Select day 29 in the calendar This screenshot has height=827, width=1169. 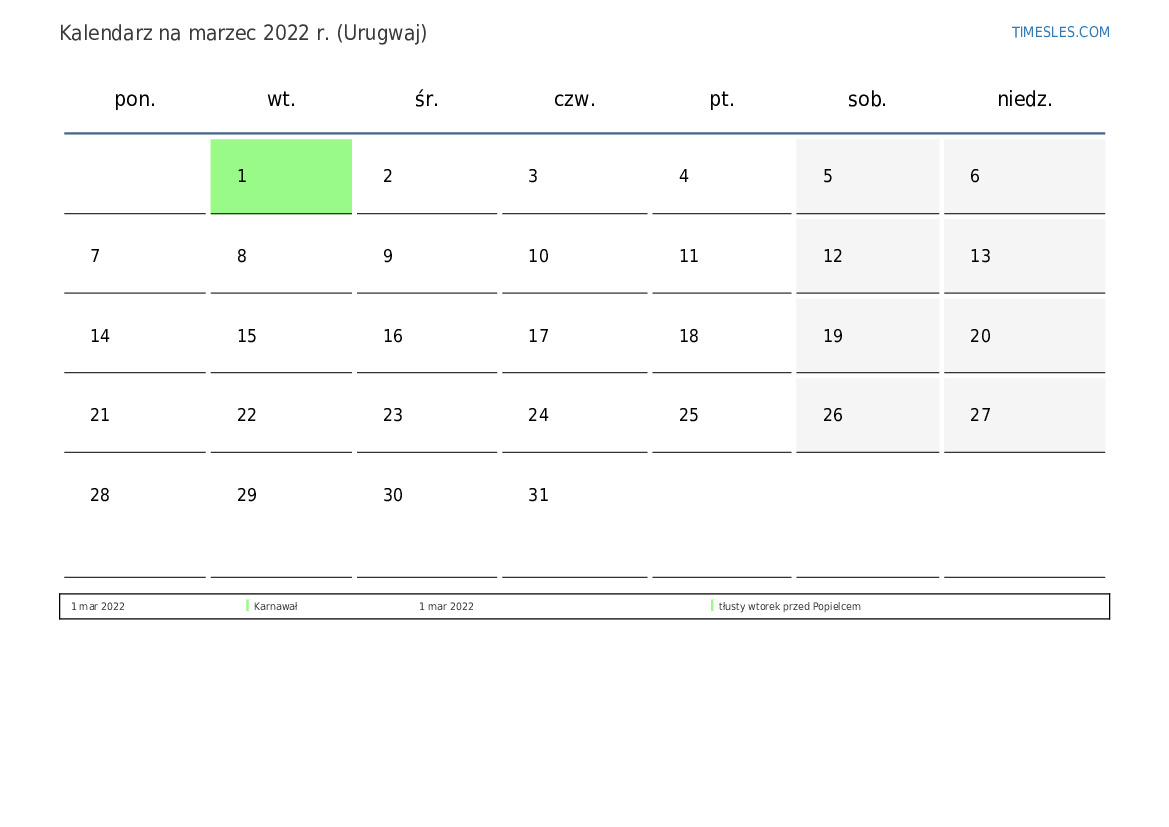point(281,518)
